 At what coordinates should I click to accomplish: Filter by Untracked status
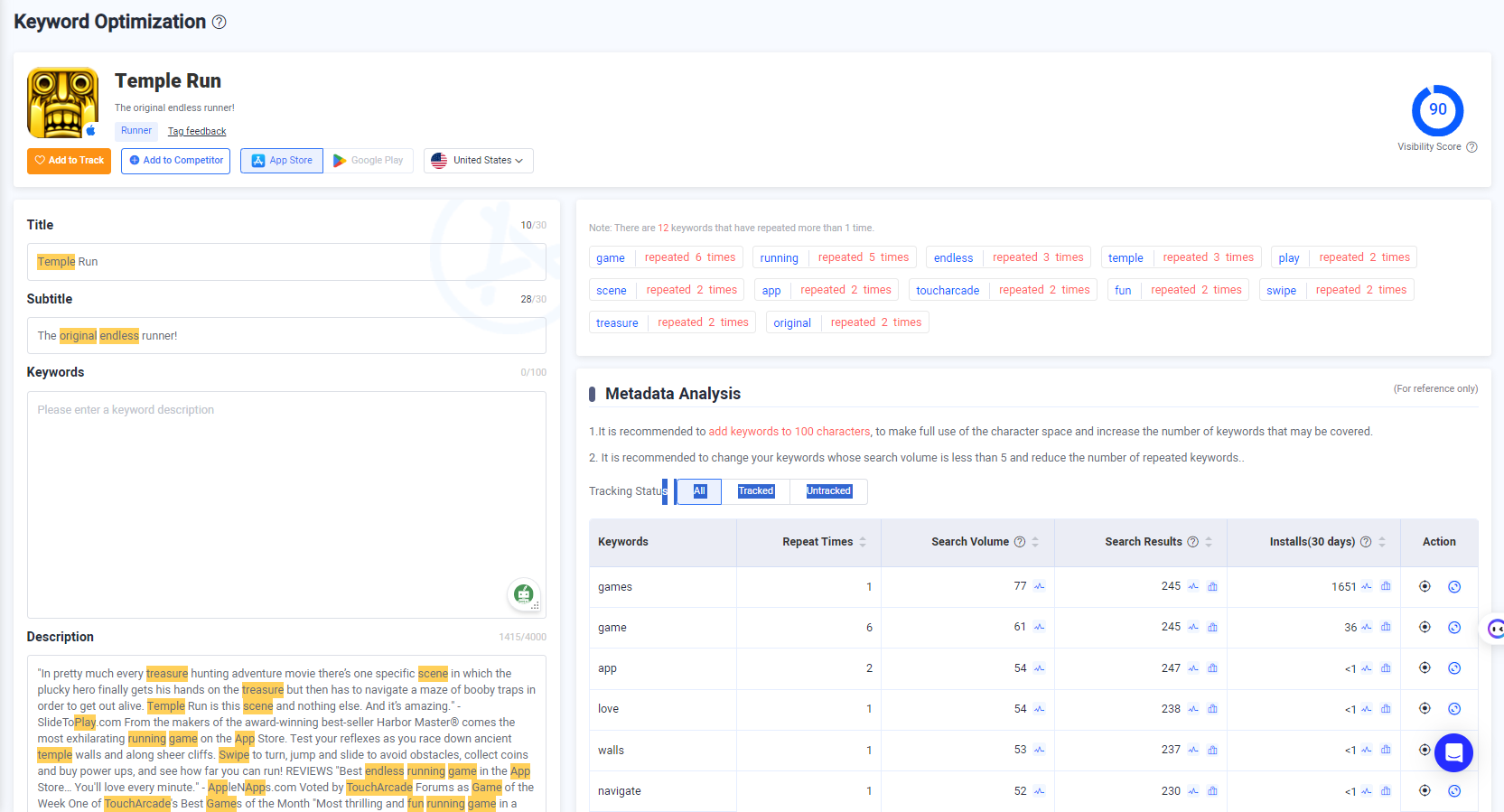[x=828, y=491]
